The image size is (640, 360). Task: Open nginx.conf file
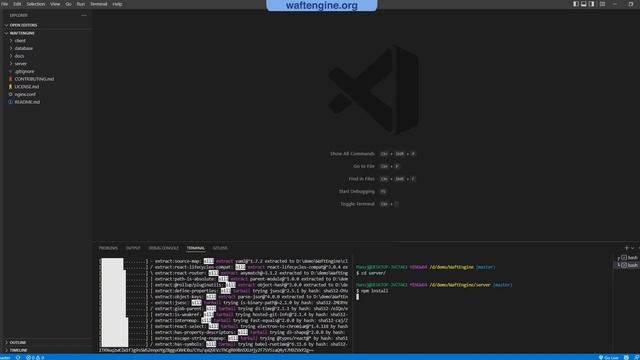(x=25, y=94)
